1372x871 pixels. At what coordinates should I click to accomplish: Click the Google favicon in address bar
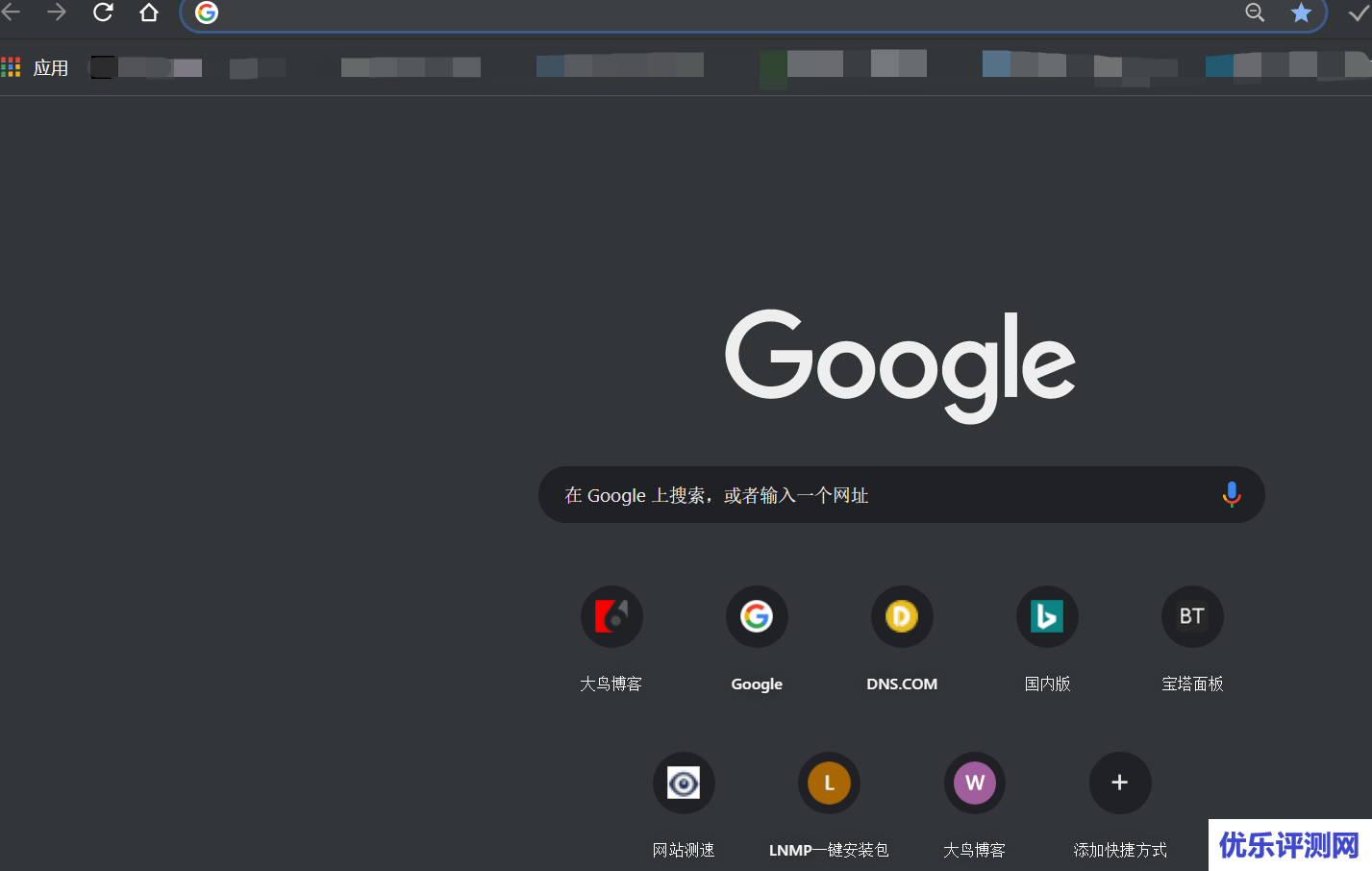click(207, 12)
